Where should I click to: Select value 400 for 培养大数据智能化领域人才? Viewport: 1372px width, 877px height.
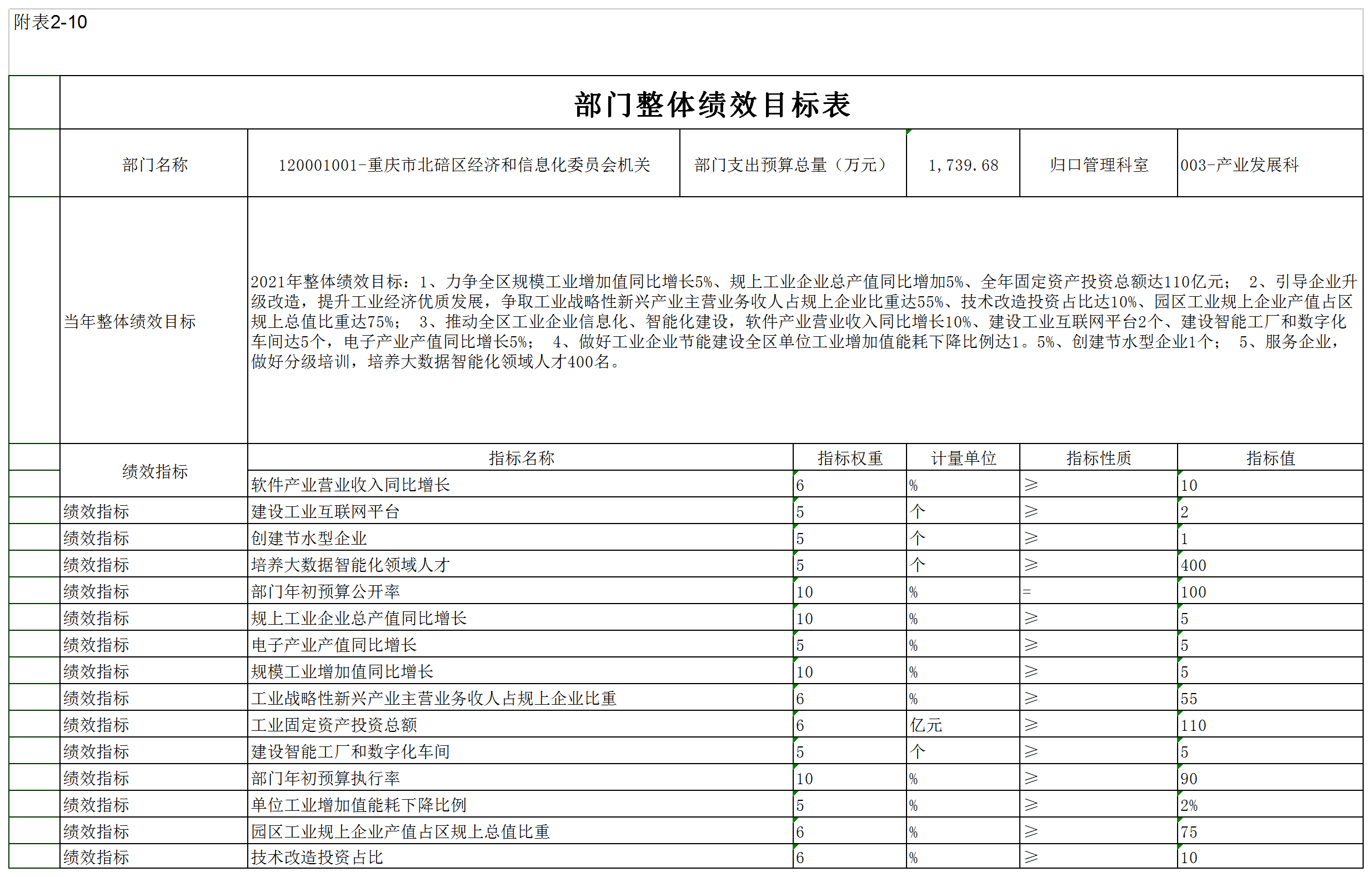(x=1270, y=564)
